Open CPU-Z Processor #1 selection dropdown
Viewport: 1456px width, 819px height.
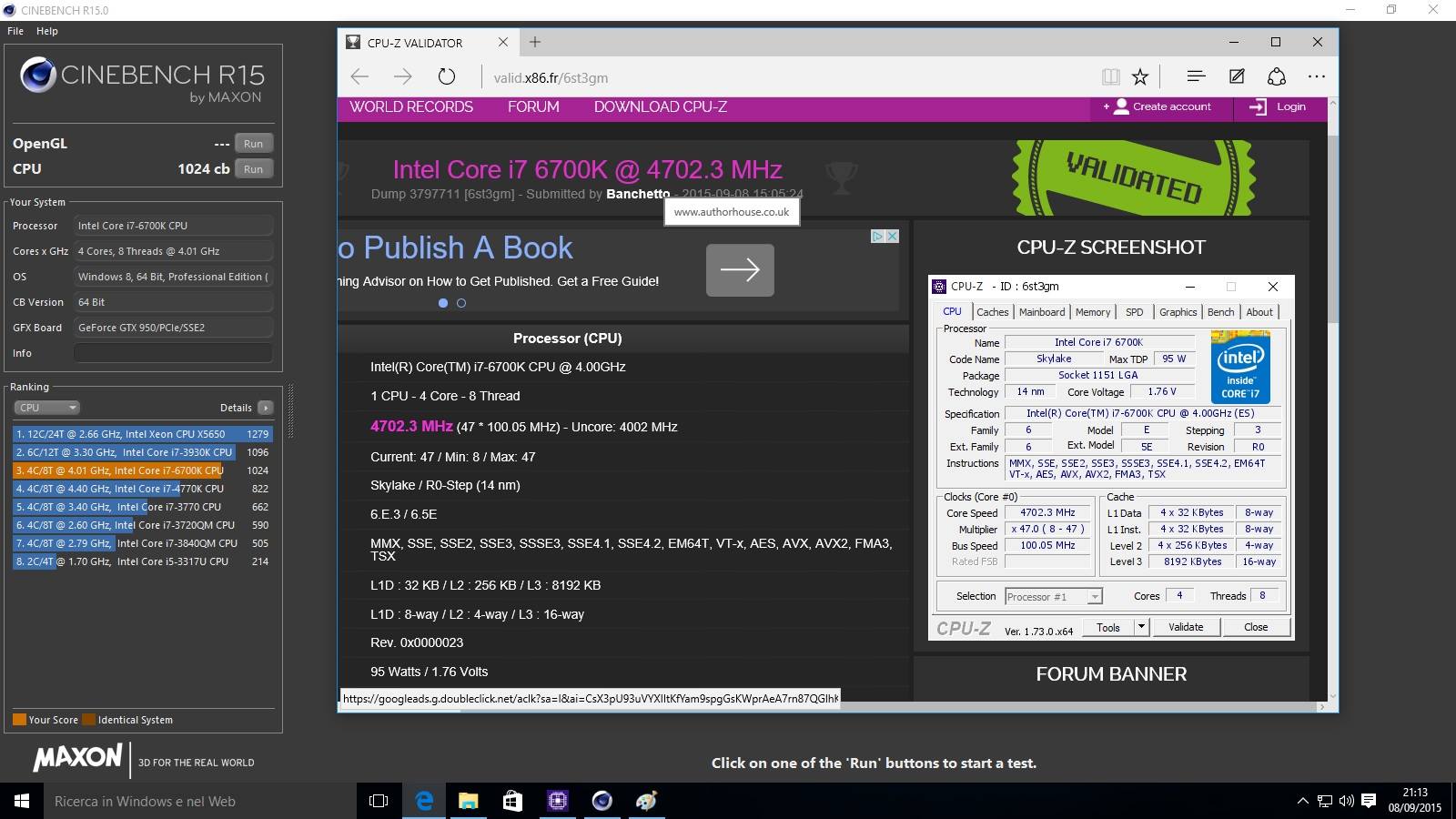pyautogui.click(x=1054, y=597)
